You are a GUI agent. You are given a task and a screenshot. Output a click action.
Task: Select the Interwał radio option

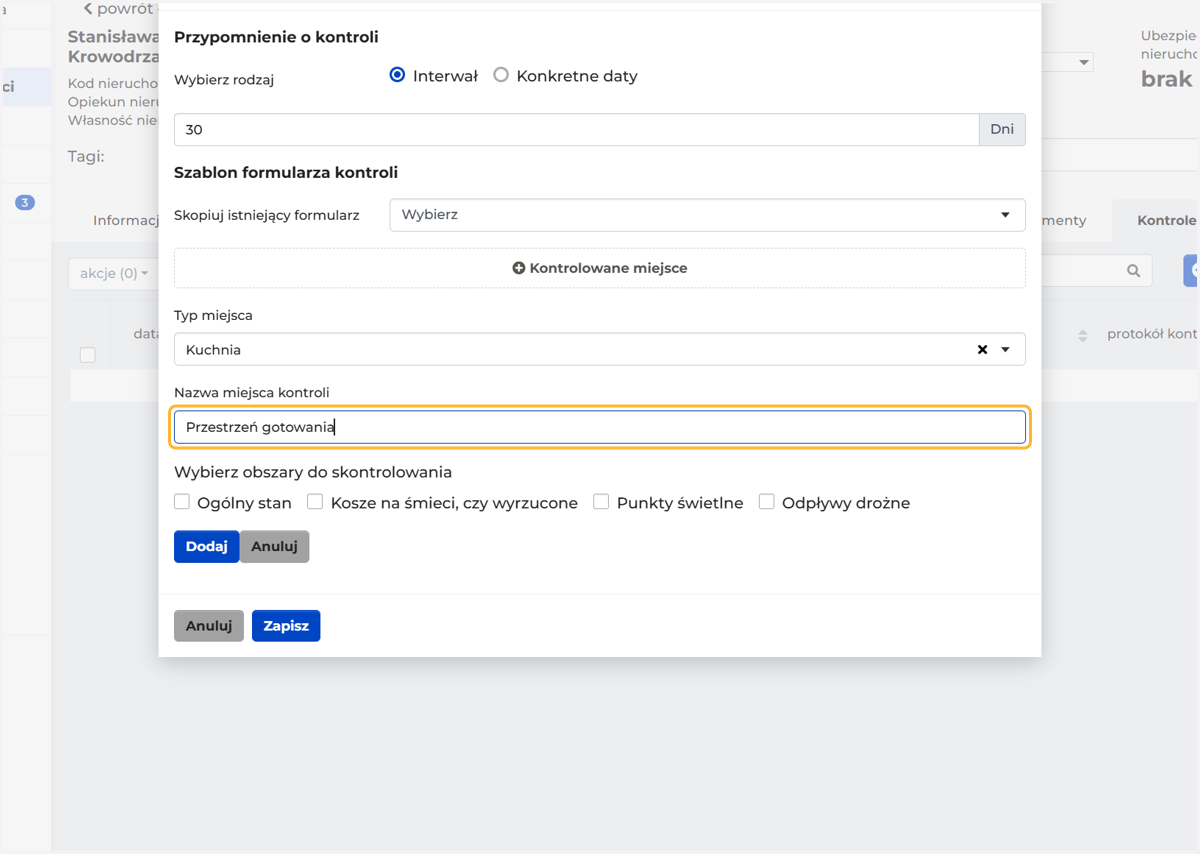click(x=397, y=75)
